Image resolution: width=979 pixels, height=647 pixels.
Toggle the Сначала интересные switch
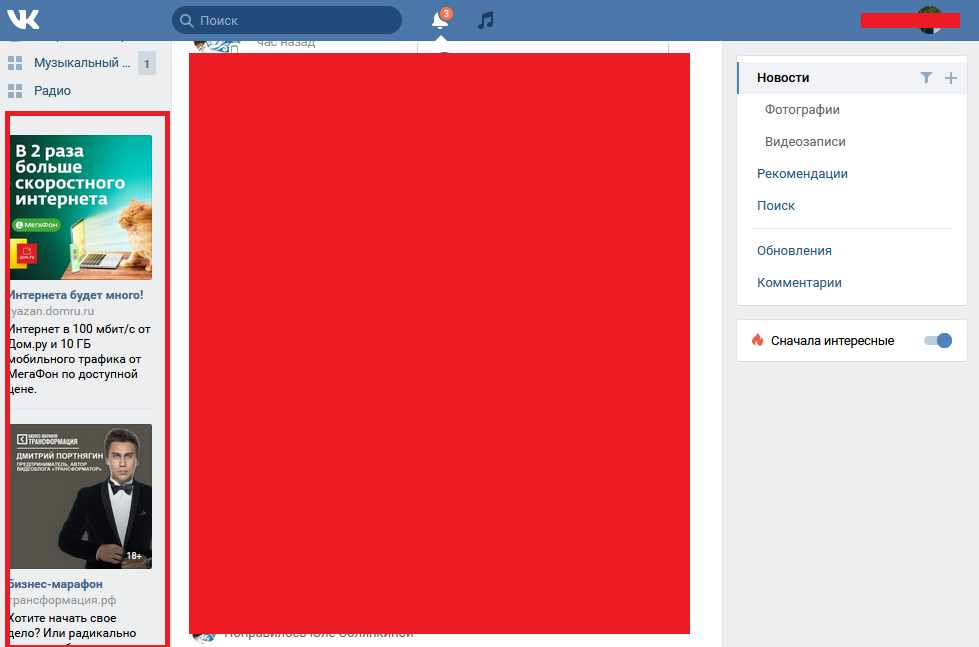coord(938,340)
